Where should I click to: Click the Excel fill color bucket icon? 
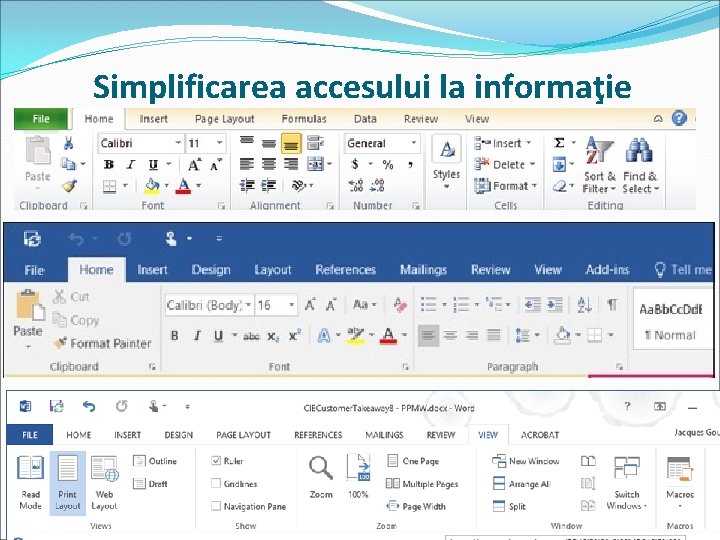point(152,186)
